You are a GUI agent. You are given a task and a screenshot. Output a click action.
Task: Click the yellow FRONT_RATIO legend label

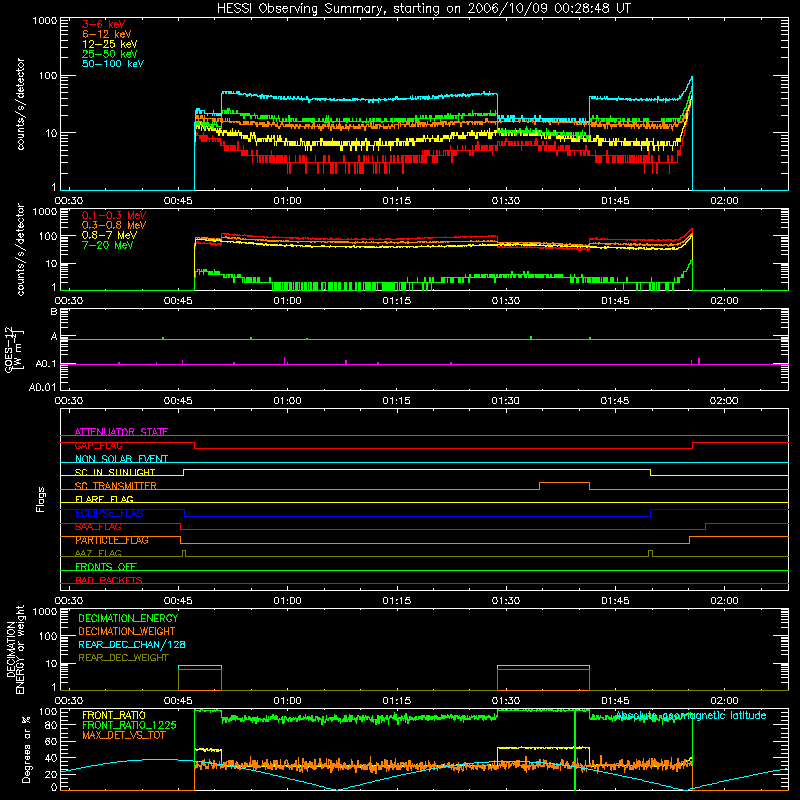(114, 715)
